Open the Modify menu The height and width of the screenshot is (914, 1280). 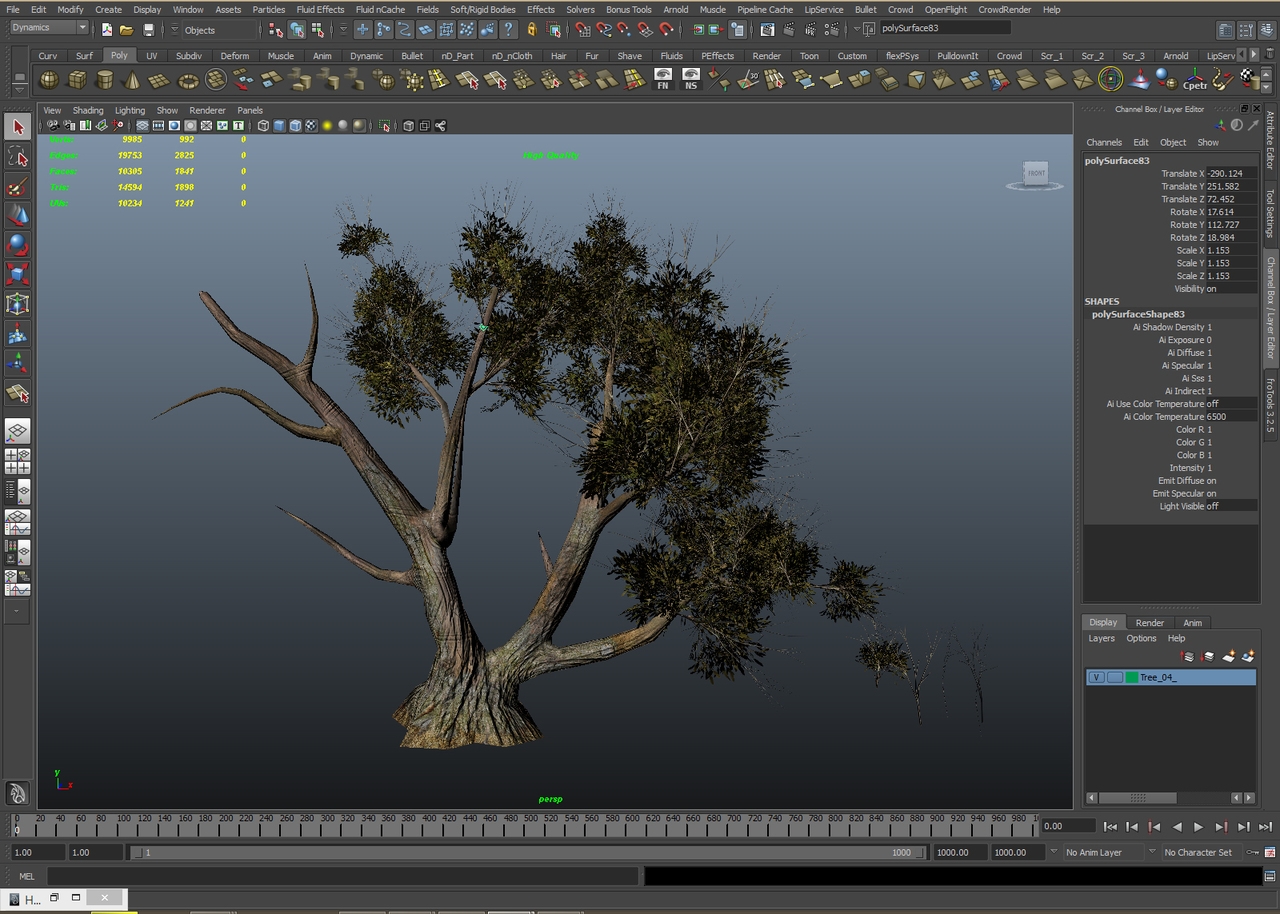pyautogui.click(x=70, y=9)
